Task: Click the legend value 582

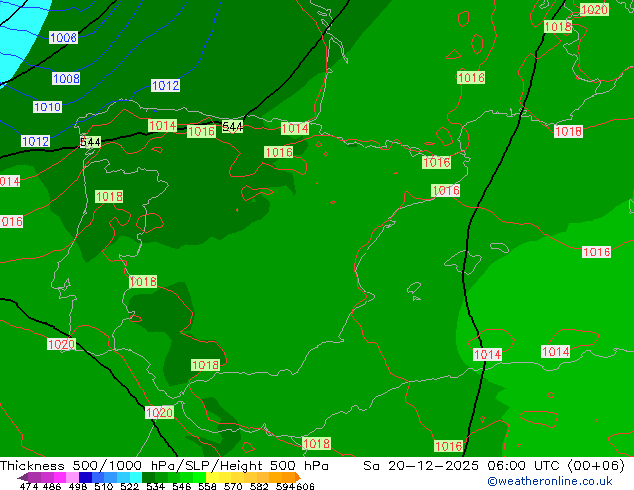Action: [259, 486]
